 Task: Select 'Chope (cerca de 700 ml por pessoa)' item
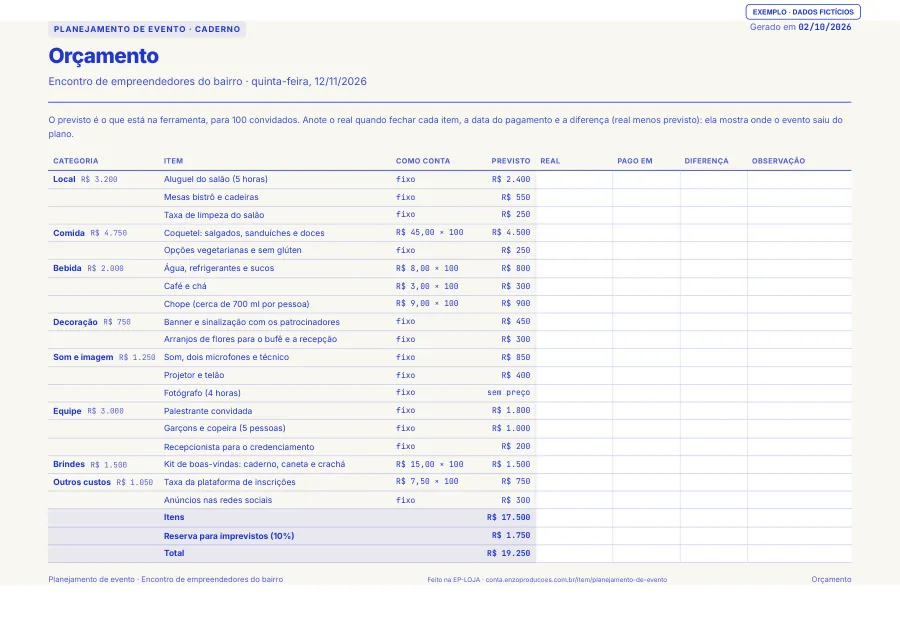click(x=236, y=304)
